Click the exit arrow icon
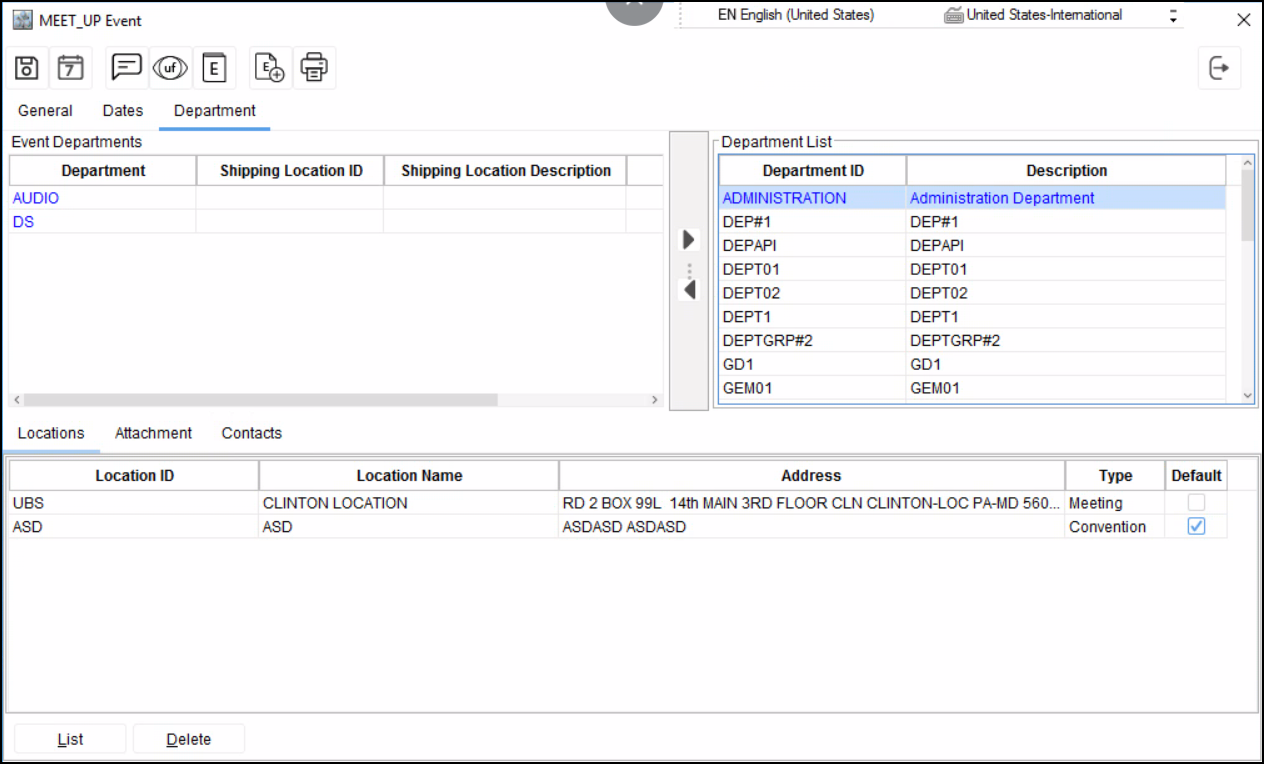 coord(1219,68)
